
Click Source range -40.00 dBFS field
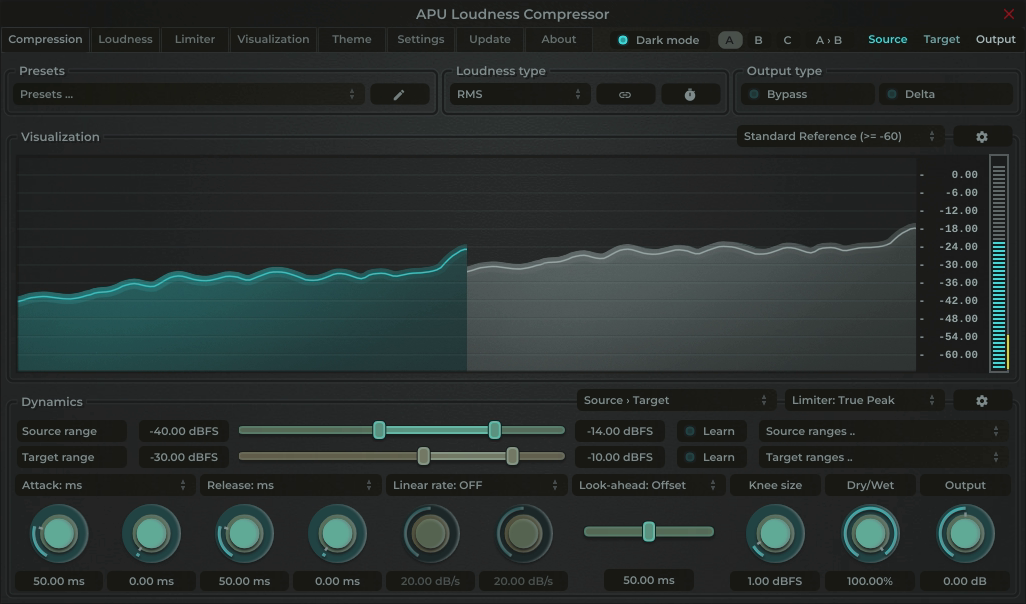pos(184,431)
